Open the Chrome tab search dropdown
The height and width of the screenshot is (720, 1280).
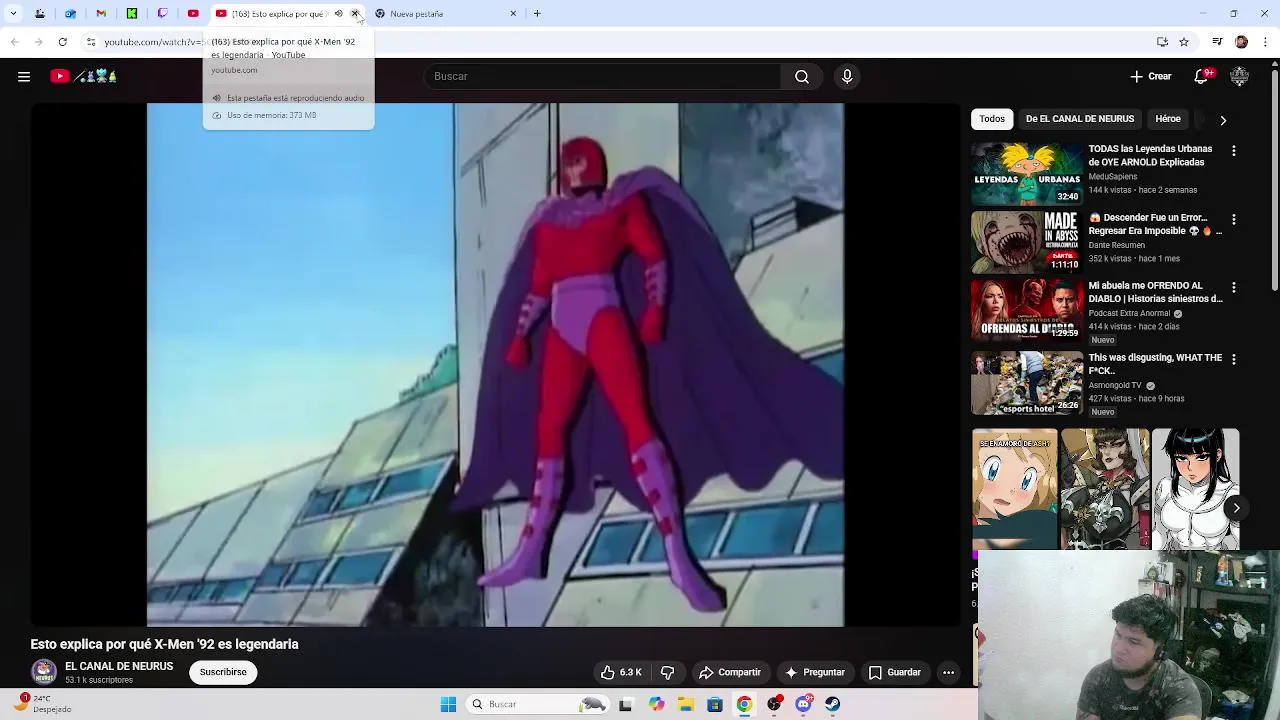pyautogui.click(x=13, y=14)
